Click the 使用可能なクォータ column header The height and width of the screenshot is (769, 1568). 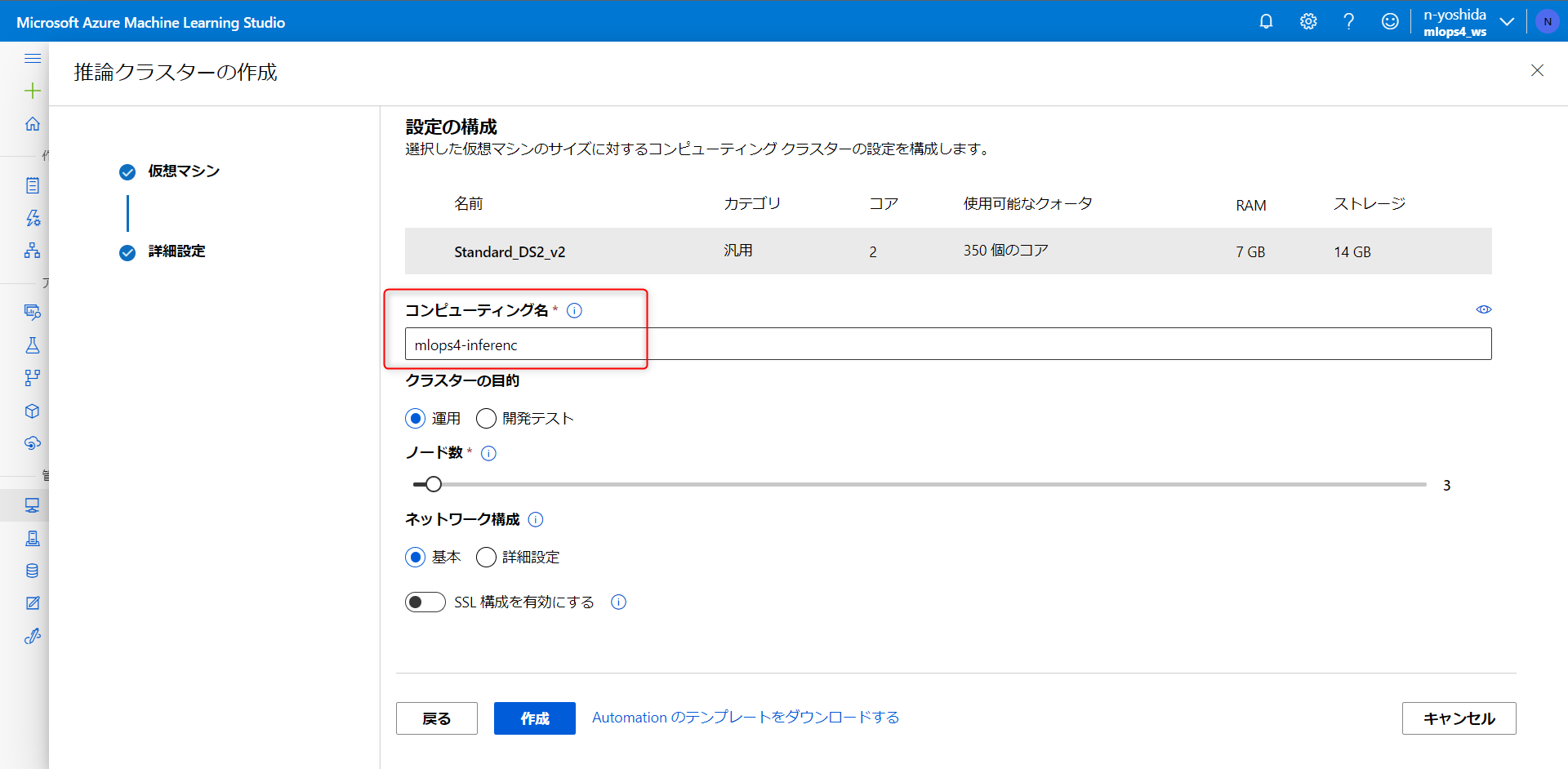pyautogui.click(x=1028, y=203)
